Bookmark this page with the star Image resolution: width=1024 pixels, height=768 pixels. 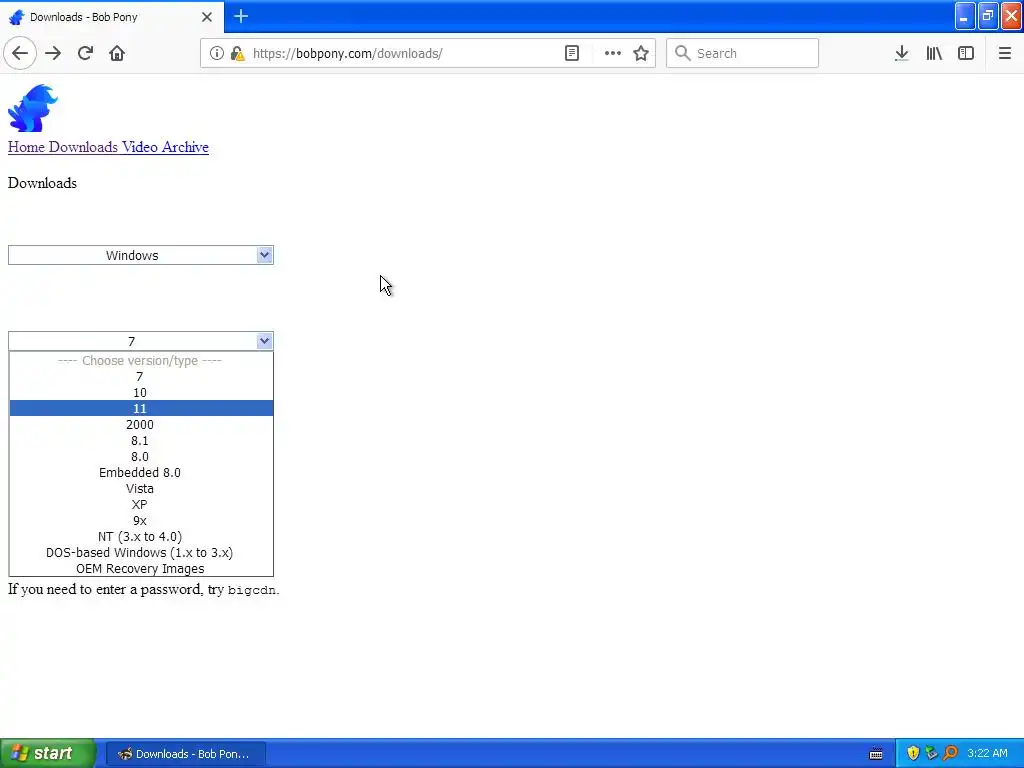[641, 54]
